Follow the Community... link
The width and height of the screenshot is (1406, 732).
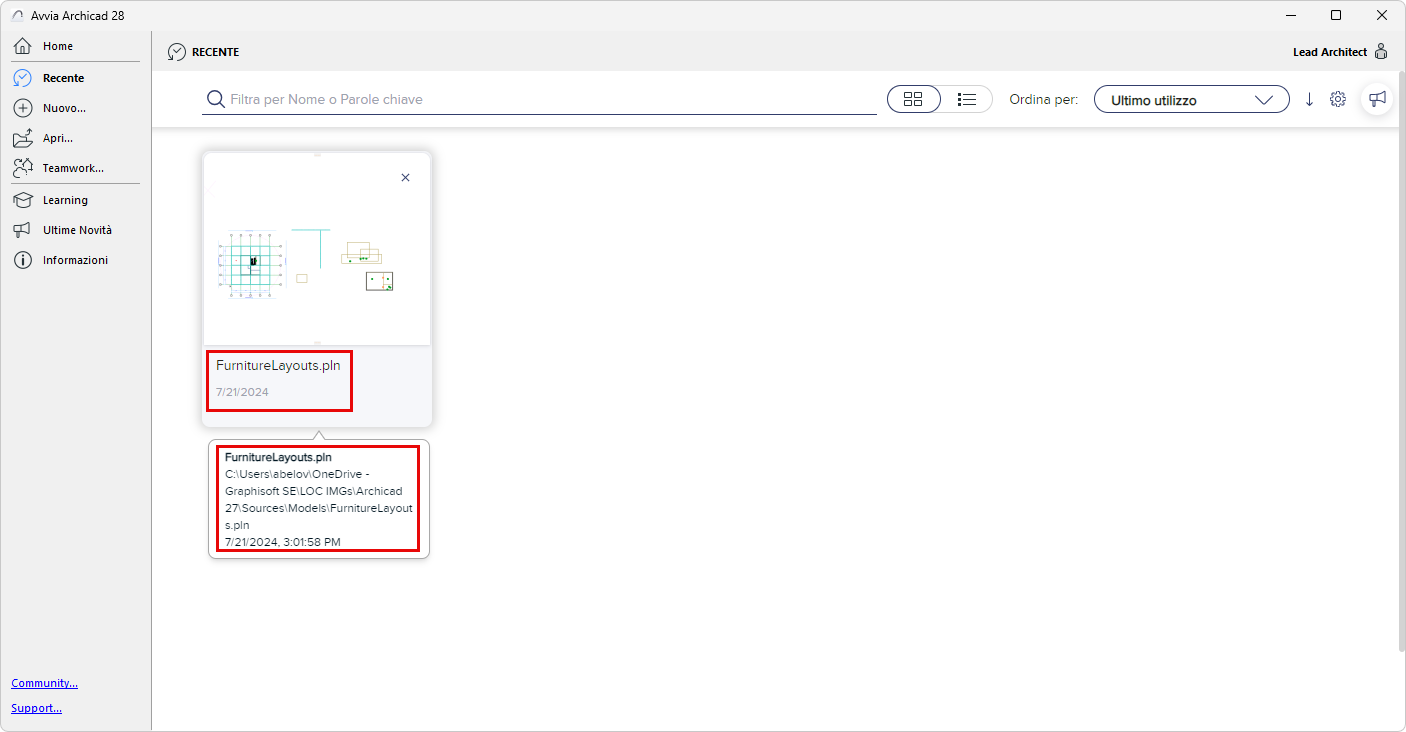[x=44, y=683]
